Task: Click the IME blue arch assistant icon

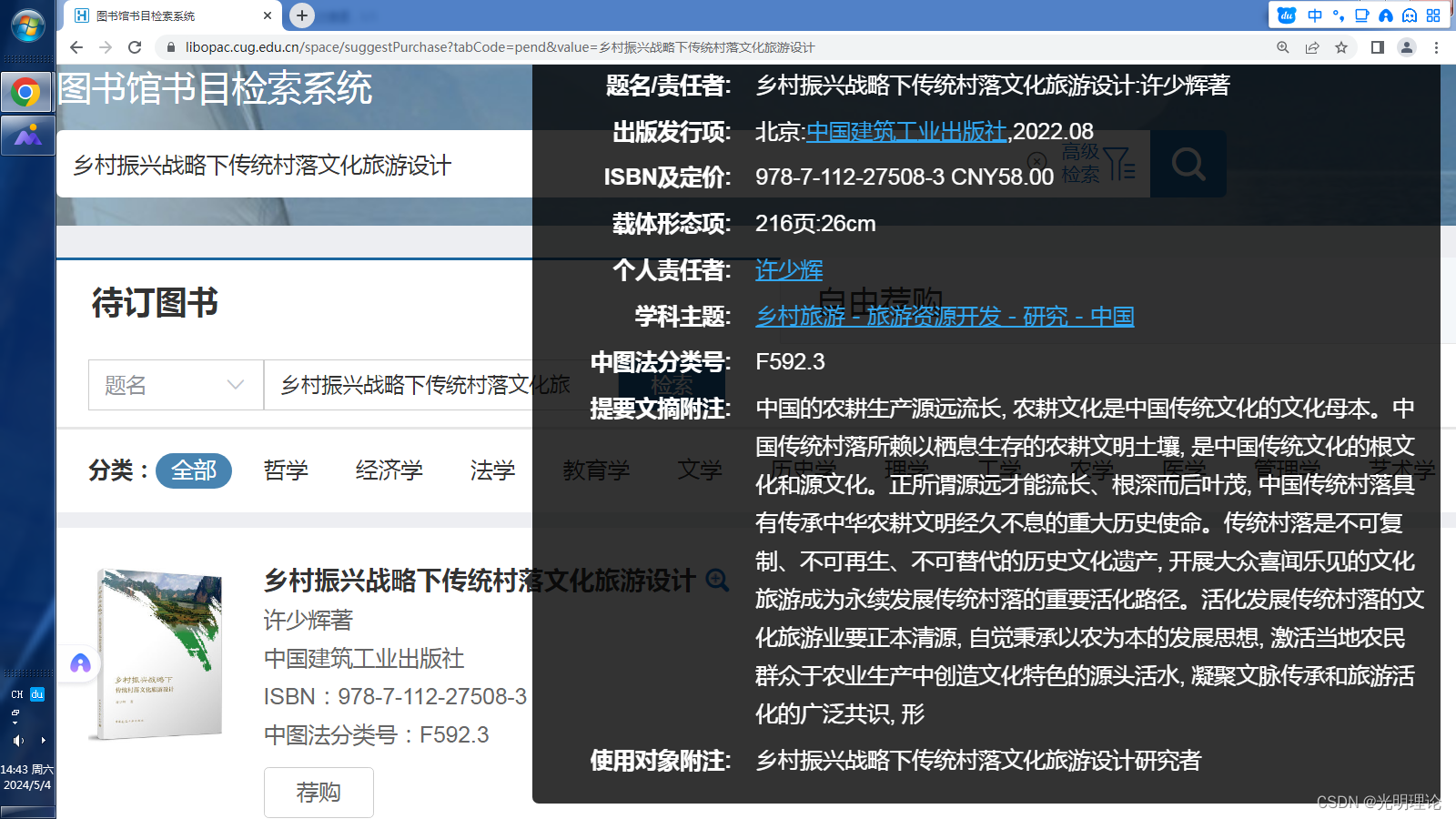Action: pos(1386,15)
